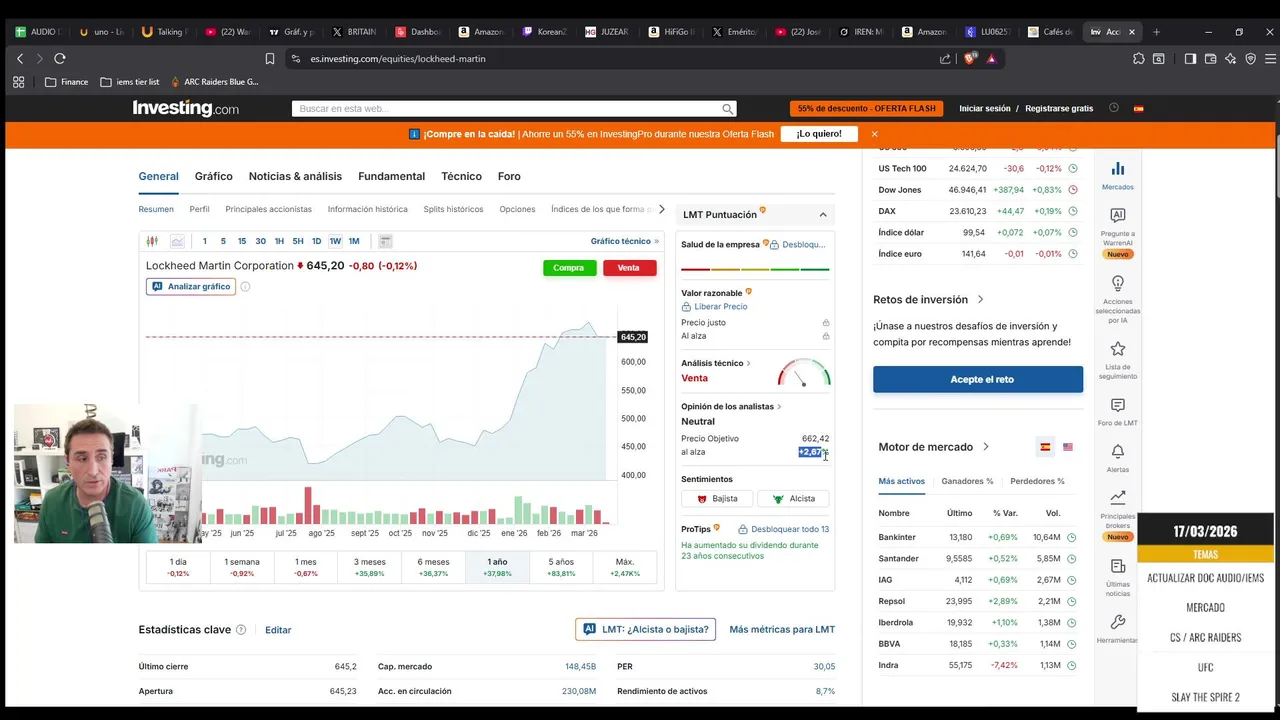Open Noticias & análisis tab

coord(295,177)
